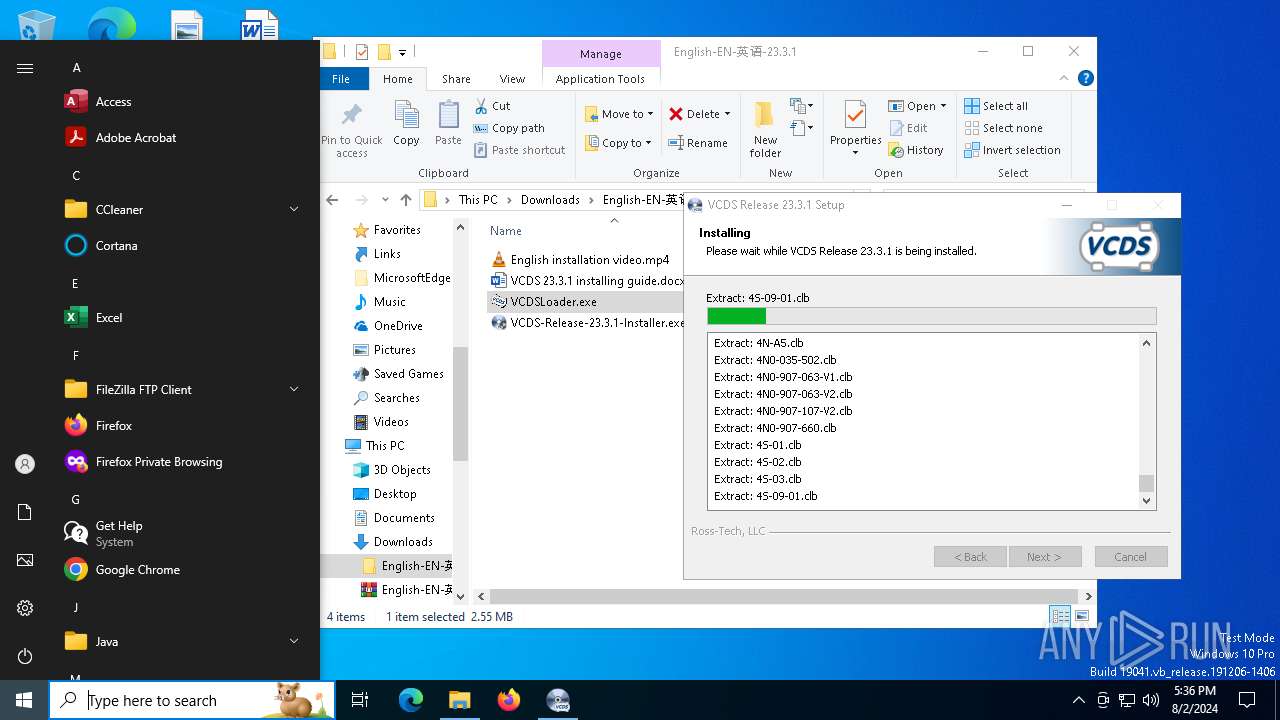The width and height of the screenshot is (1280, 720).
Task: Click the installation progress bar
Action: click(931, 316)
